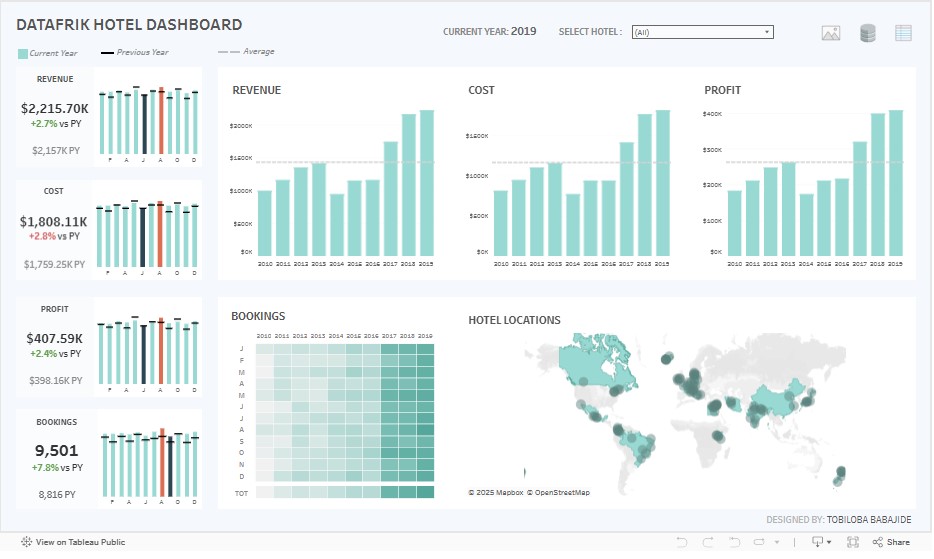Click the image view icon in header
The height and width of the screenshot is (559, 934).
pos(831,33)
